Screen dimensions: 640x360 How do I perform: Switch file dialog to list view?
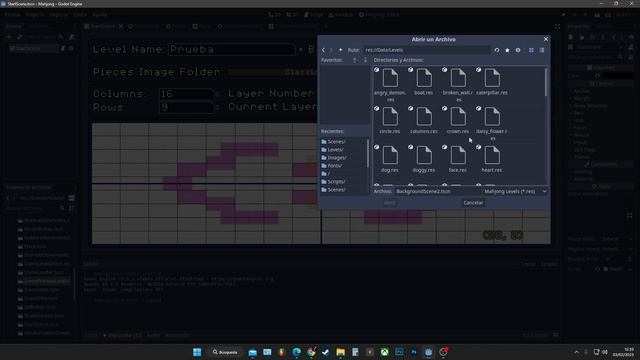tap(542, 50)
